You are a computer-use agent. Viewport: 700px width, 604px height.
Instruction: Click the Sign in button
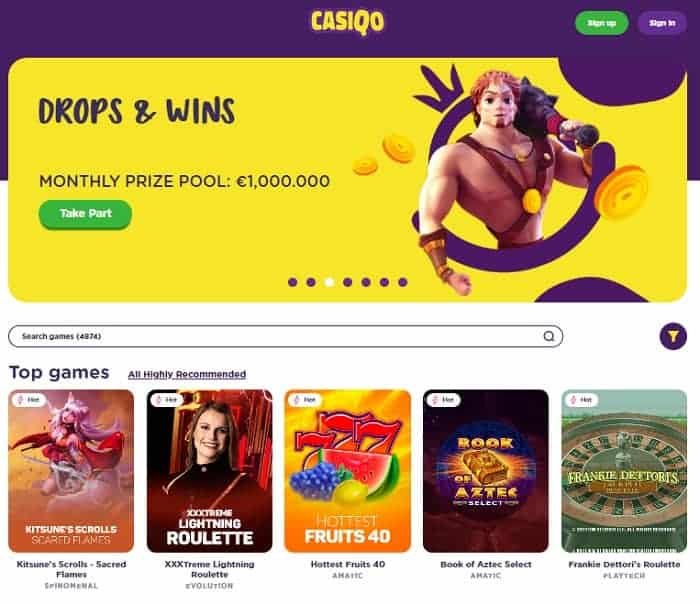click(x=662, y=23)
